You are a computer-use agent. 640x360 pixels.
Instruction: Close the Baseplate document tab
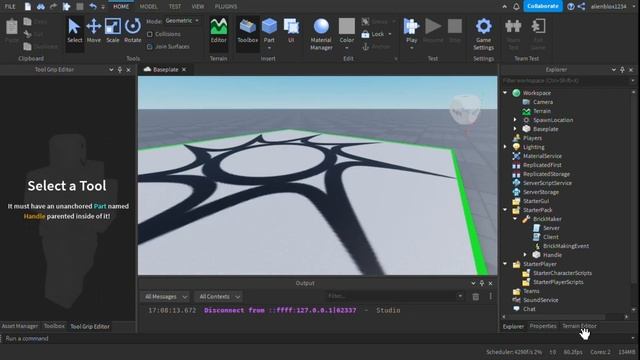coord(184,70)
